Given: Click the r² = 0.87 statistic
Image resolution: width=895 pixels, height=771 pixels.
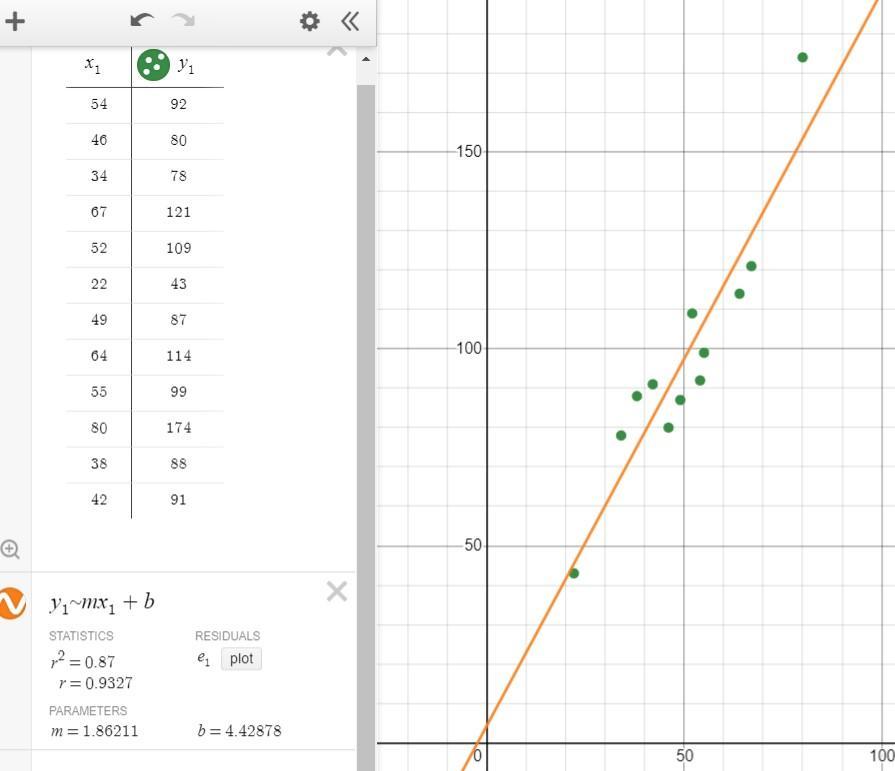Looking at the screenshot, I should point(83,660).
